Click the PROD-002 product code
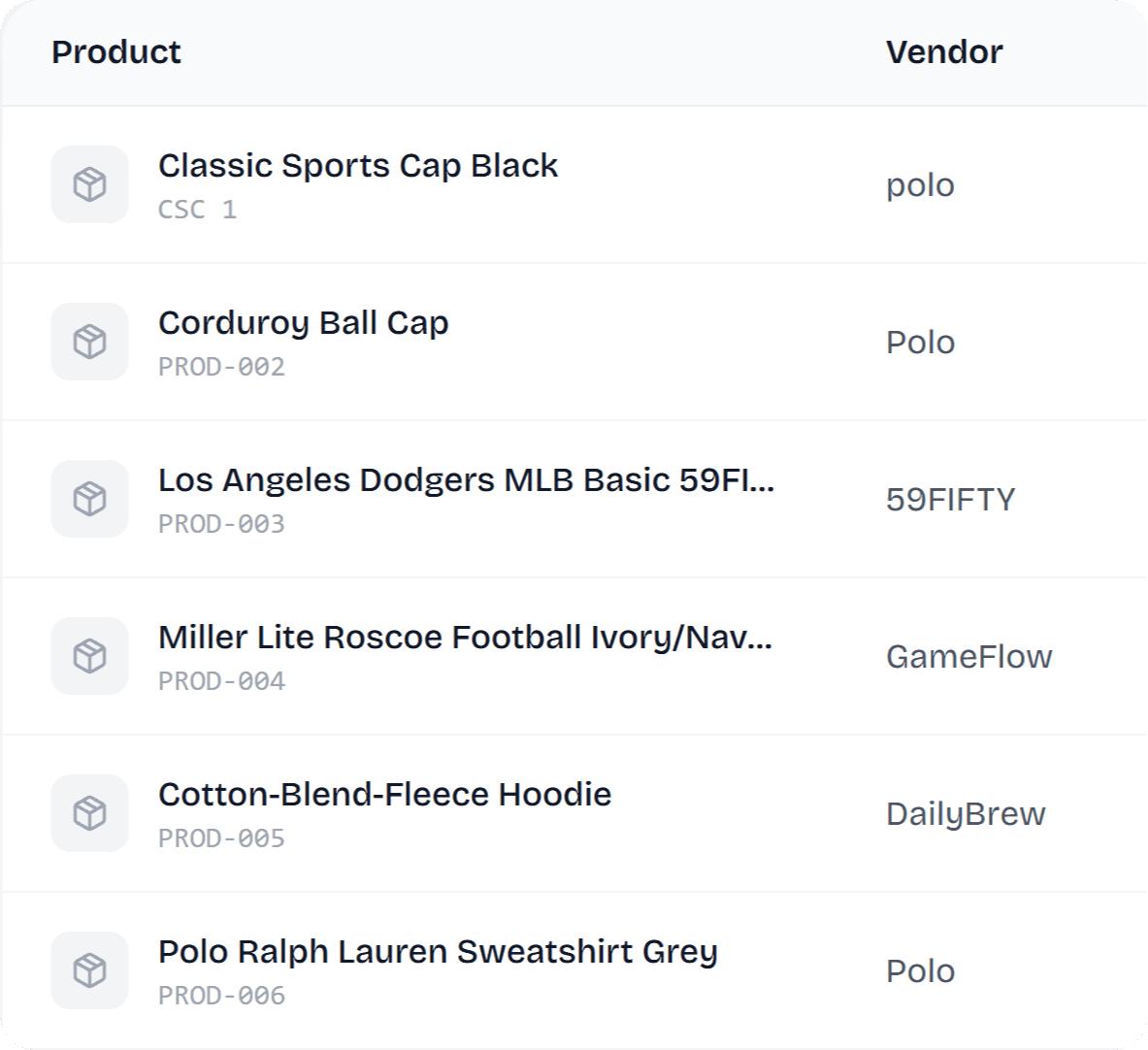Viewport: 1148px width, 1050px height. (221, 367)
